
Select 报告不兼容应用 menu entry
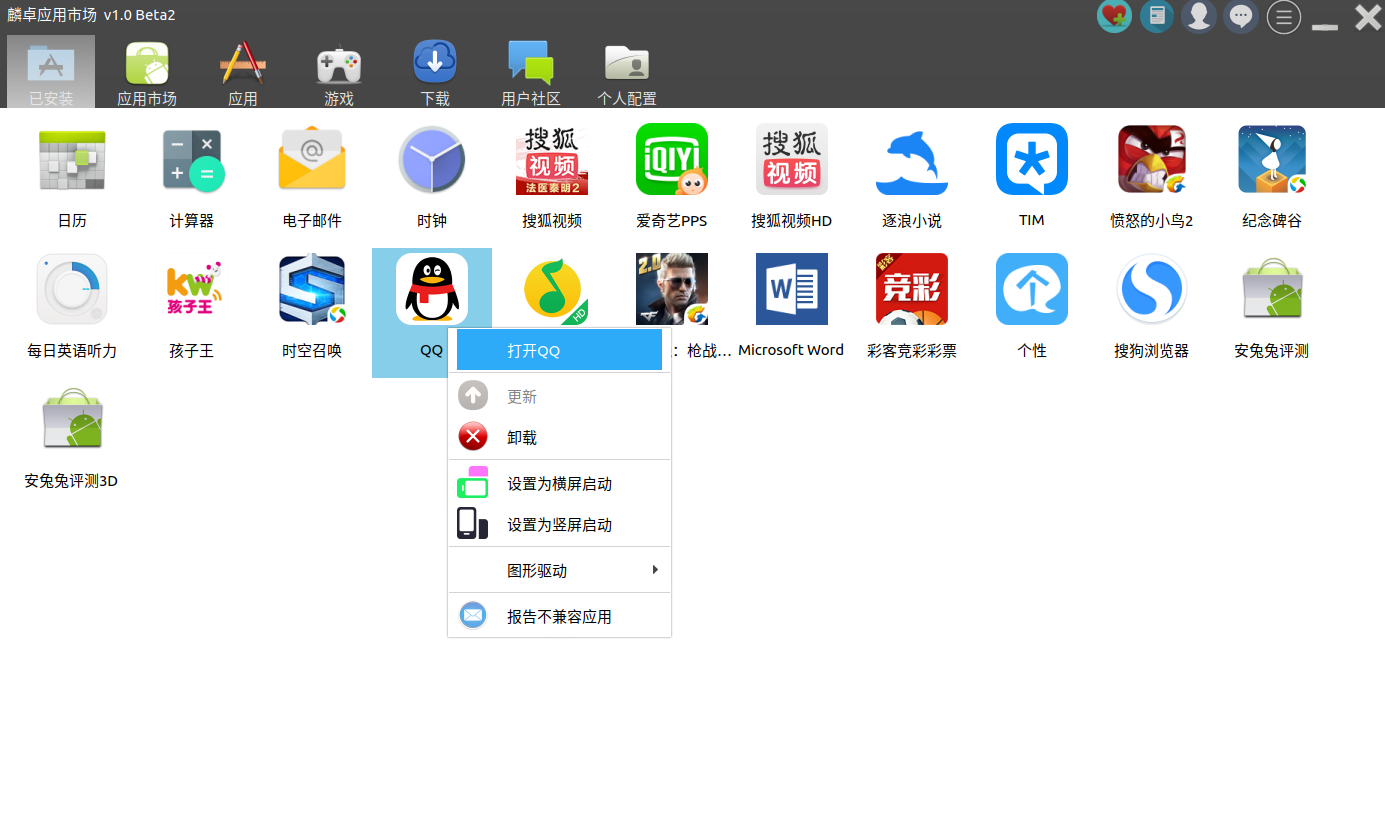point(559,616)
